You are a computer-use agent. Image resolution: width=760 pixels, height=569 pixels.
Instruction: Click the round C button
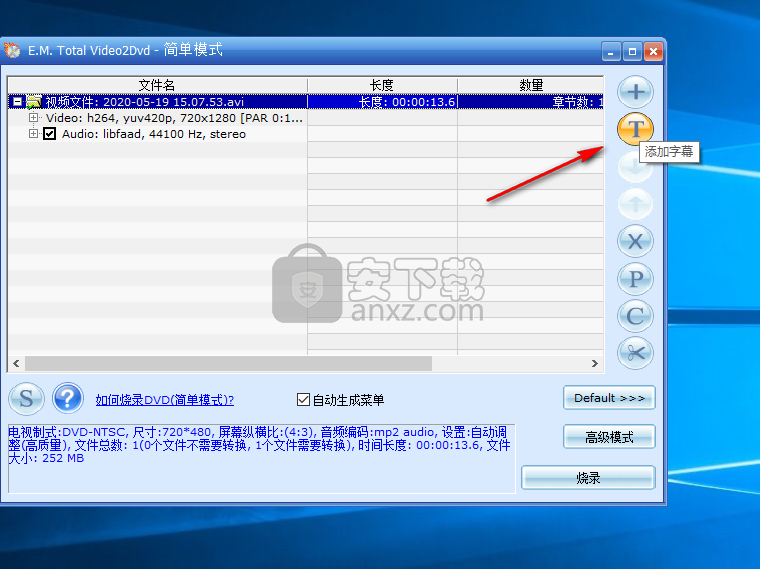click(635, 316)
